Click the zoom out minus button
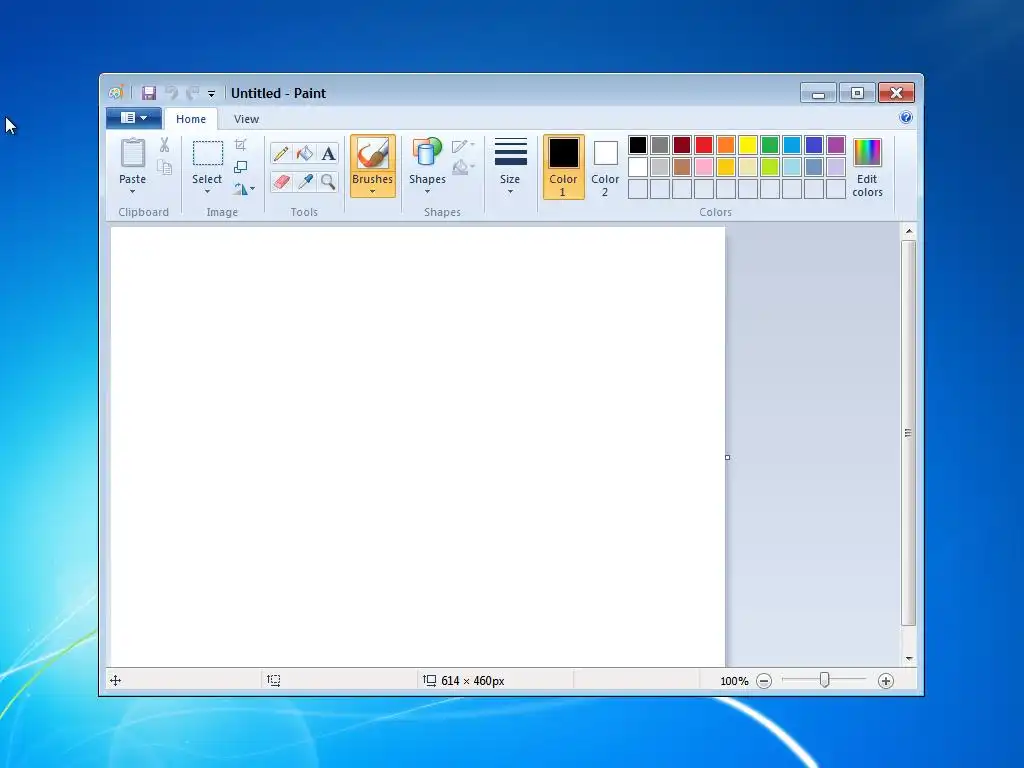 click(764, 681)
